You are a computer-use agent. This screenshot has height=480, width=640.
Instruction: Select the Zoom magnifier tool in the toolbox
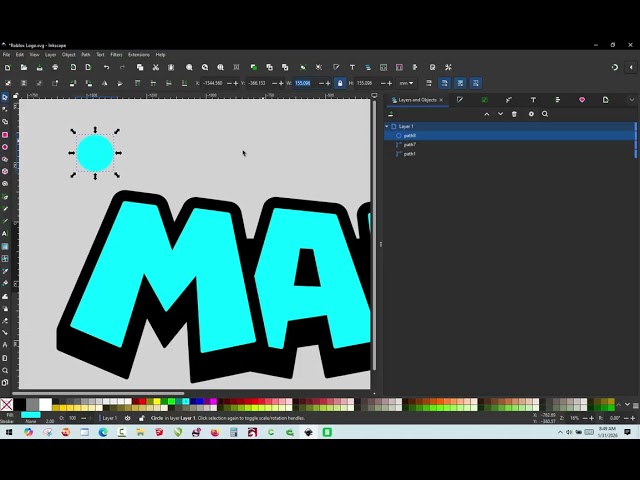tap(5, 371)
